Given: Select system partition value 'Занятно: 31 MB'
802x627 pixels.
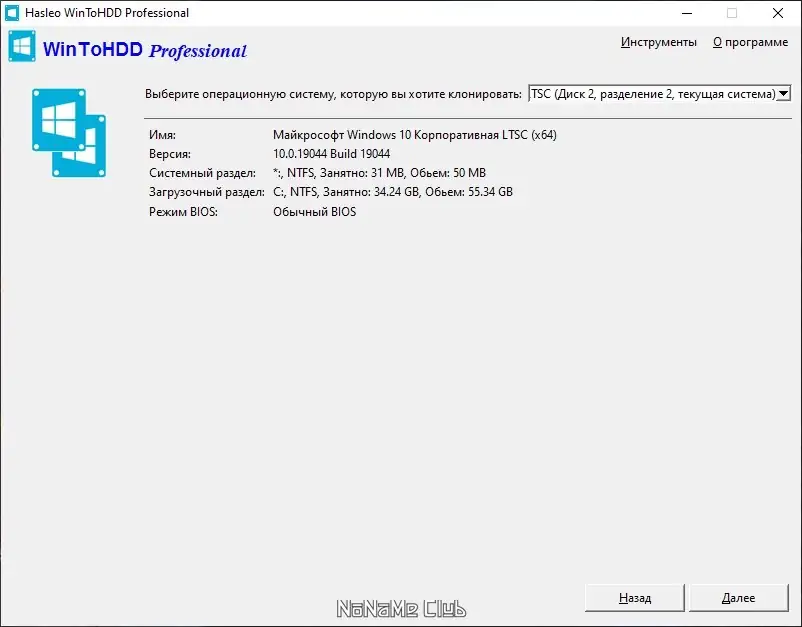Looking at the screenshot, I should 362,173.
